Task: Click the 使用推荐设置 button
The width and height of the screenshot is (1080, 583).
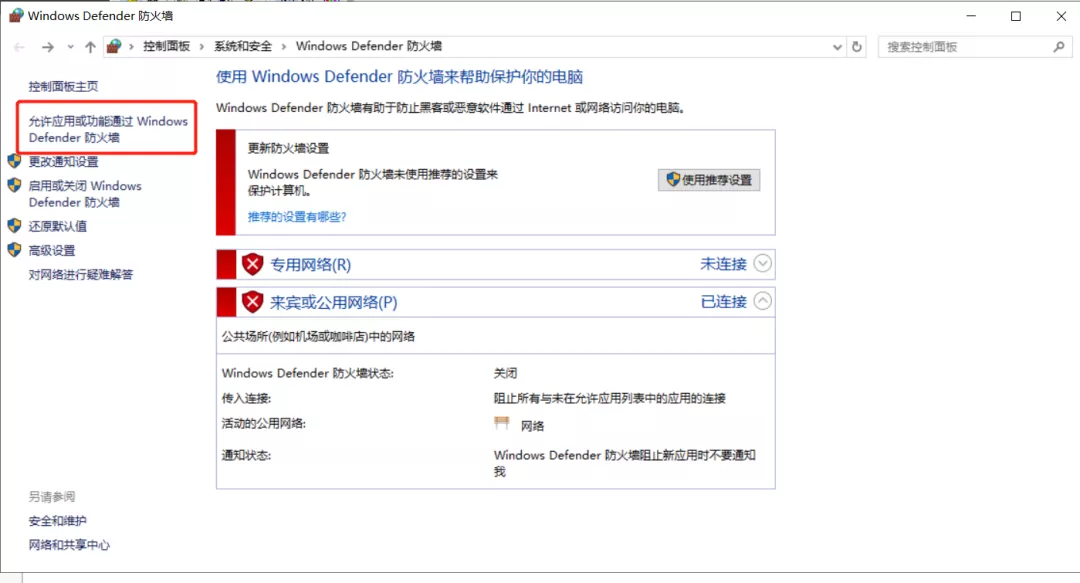Action: click(x=709, y=180)
